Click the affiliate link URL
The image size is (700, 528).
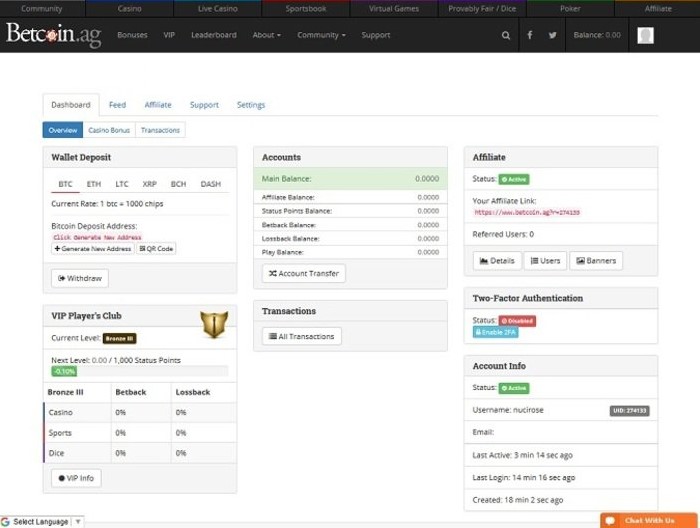527,212
